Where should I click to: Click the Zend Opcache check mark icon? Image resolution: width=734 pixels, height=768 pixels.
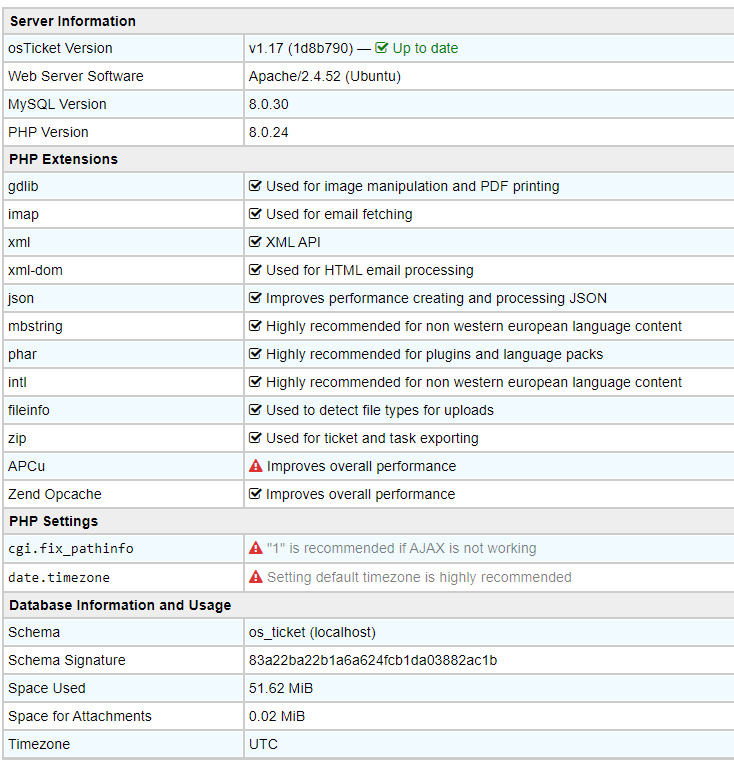tap(255, 494)
